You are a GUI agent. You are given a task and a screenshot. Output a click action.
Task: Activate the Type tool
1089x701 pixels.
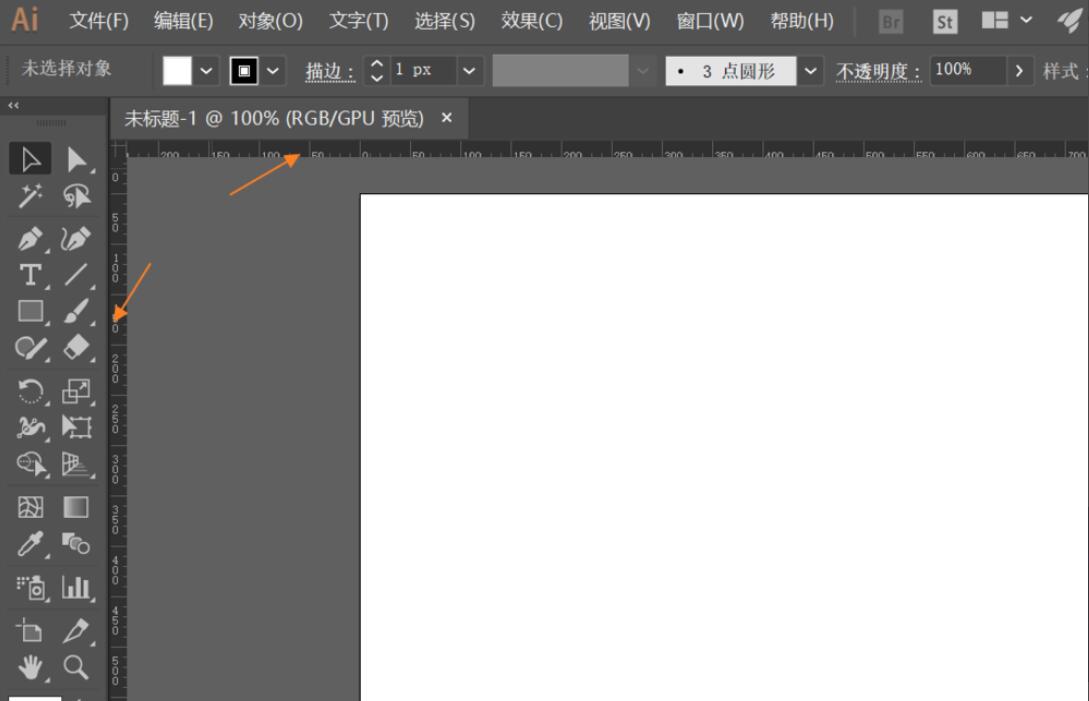tap(30, 275)
